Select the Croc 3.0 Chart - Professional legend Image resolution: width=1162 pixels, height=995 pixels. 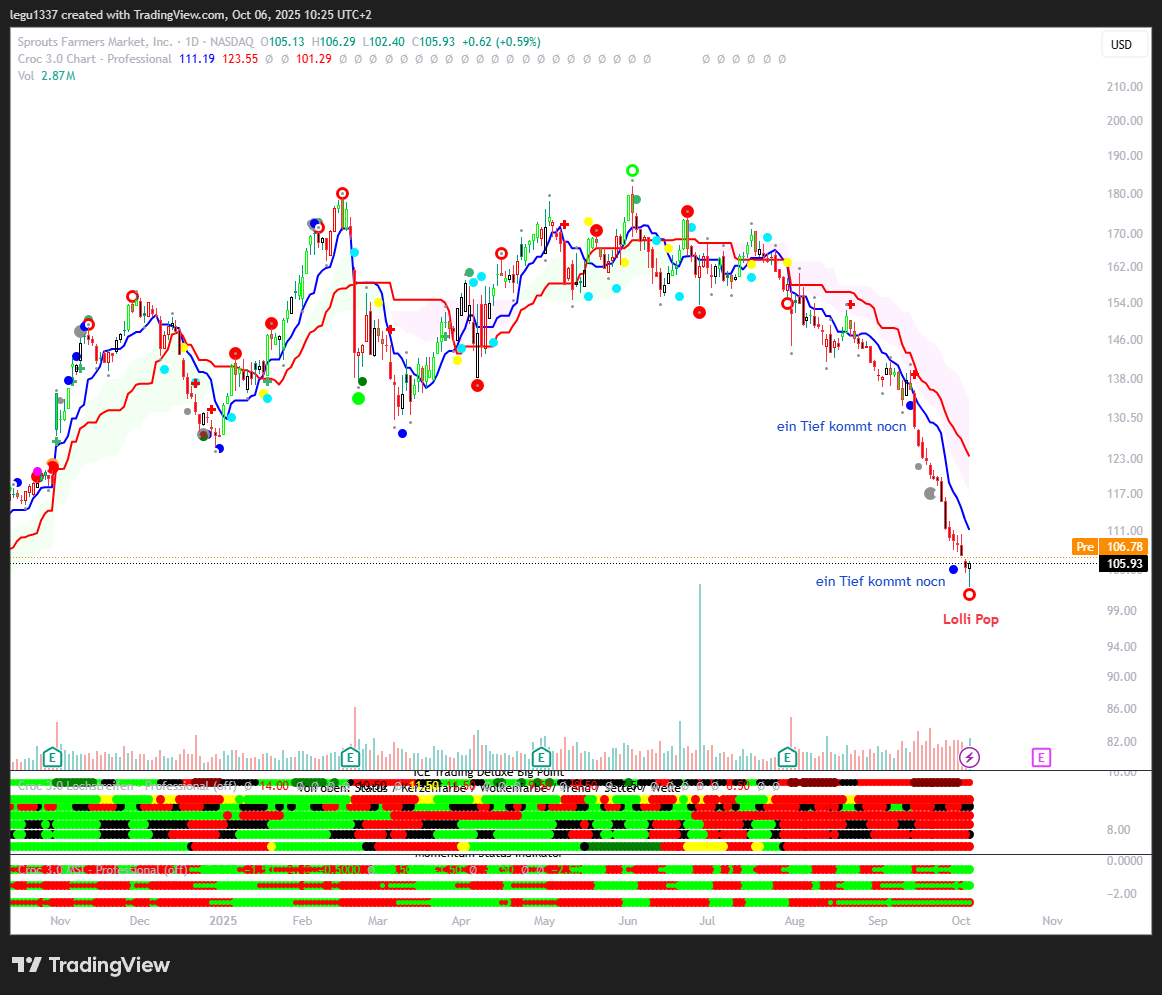(94, 59)
